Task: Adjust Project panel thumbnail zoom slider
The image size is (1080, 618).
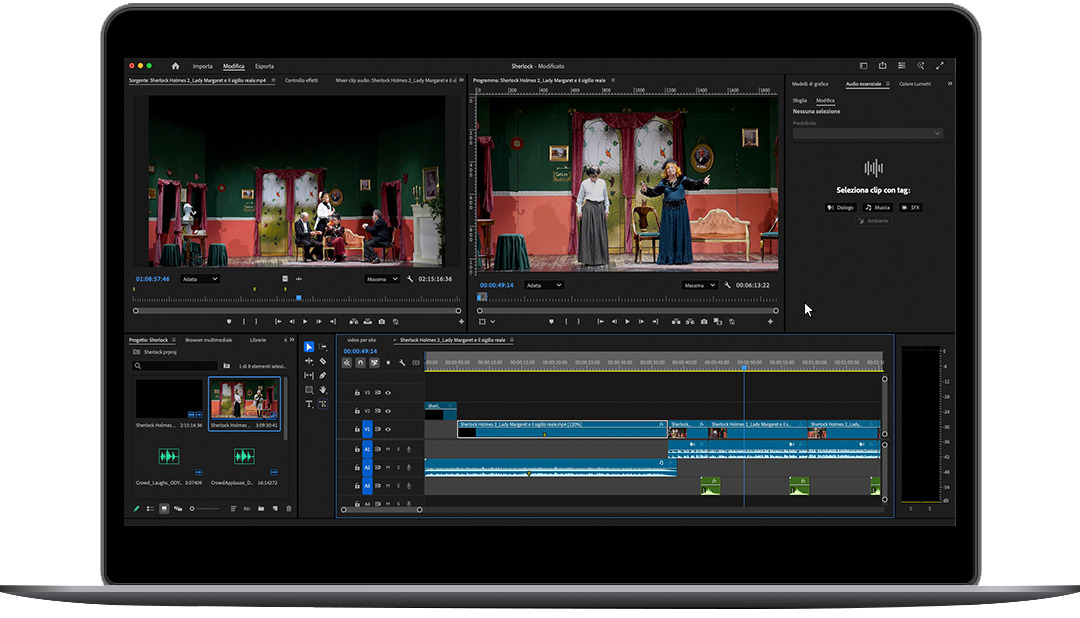Action: 205,508
